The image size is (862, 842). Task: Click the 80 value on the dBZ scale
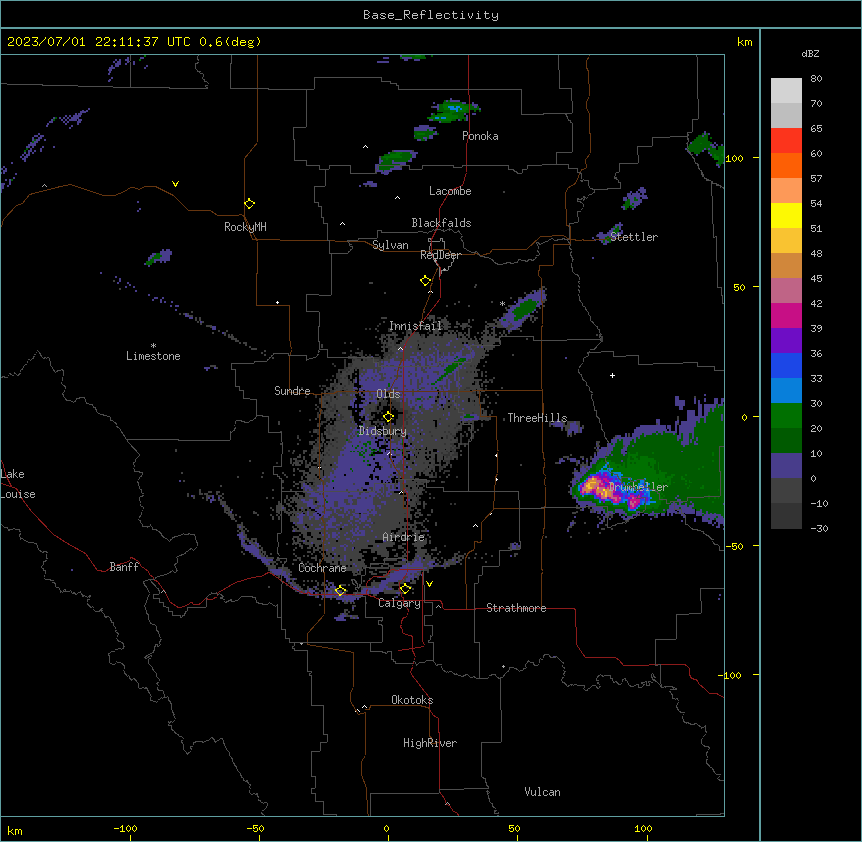click(816, 79)
